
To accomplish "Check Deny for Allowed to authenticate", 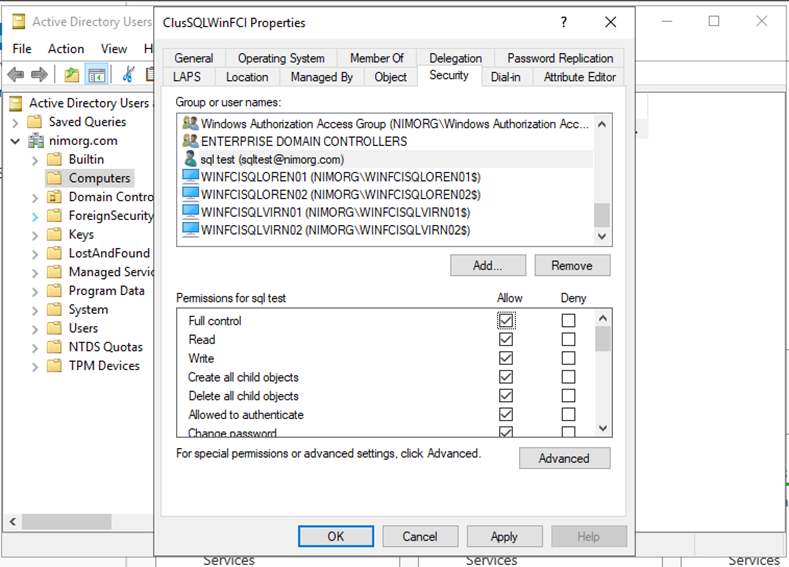I will [x=569, y=414].
